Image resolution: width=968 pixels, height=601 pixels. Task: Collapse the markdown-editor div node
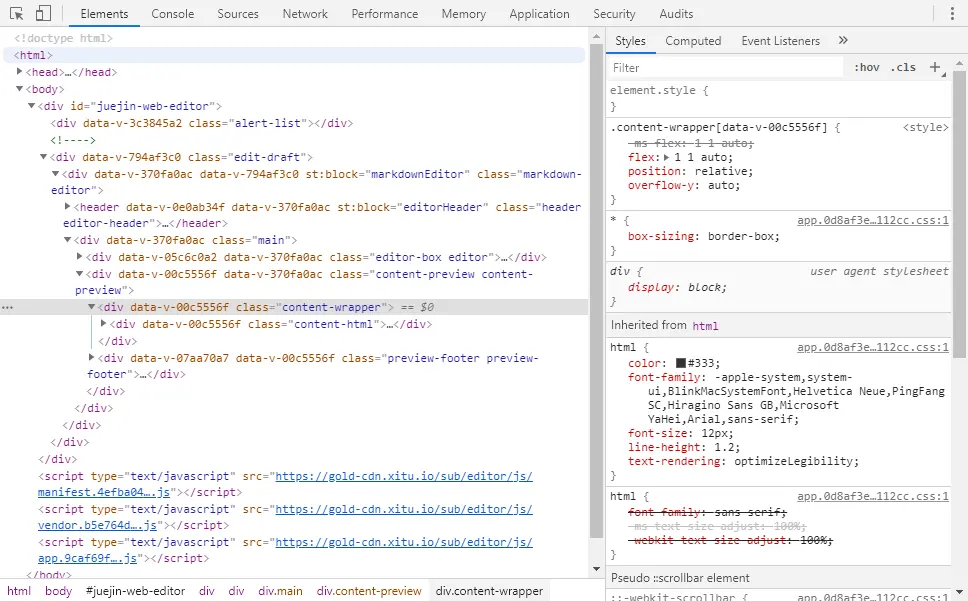click(55, 173)
